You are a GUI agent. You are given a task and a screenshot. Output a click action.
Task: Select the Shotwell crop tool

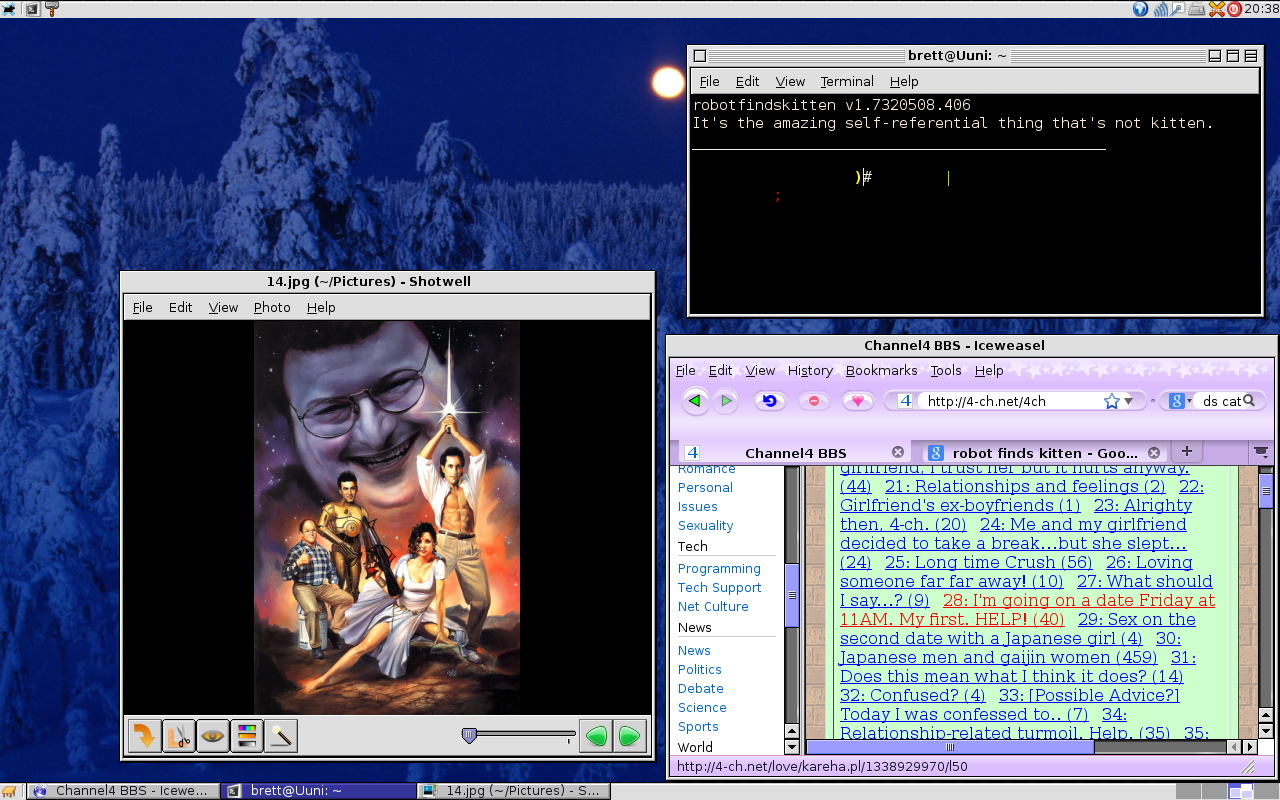(179, 737)
